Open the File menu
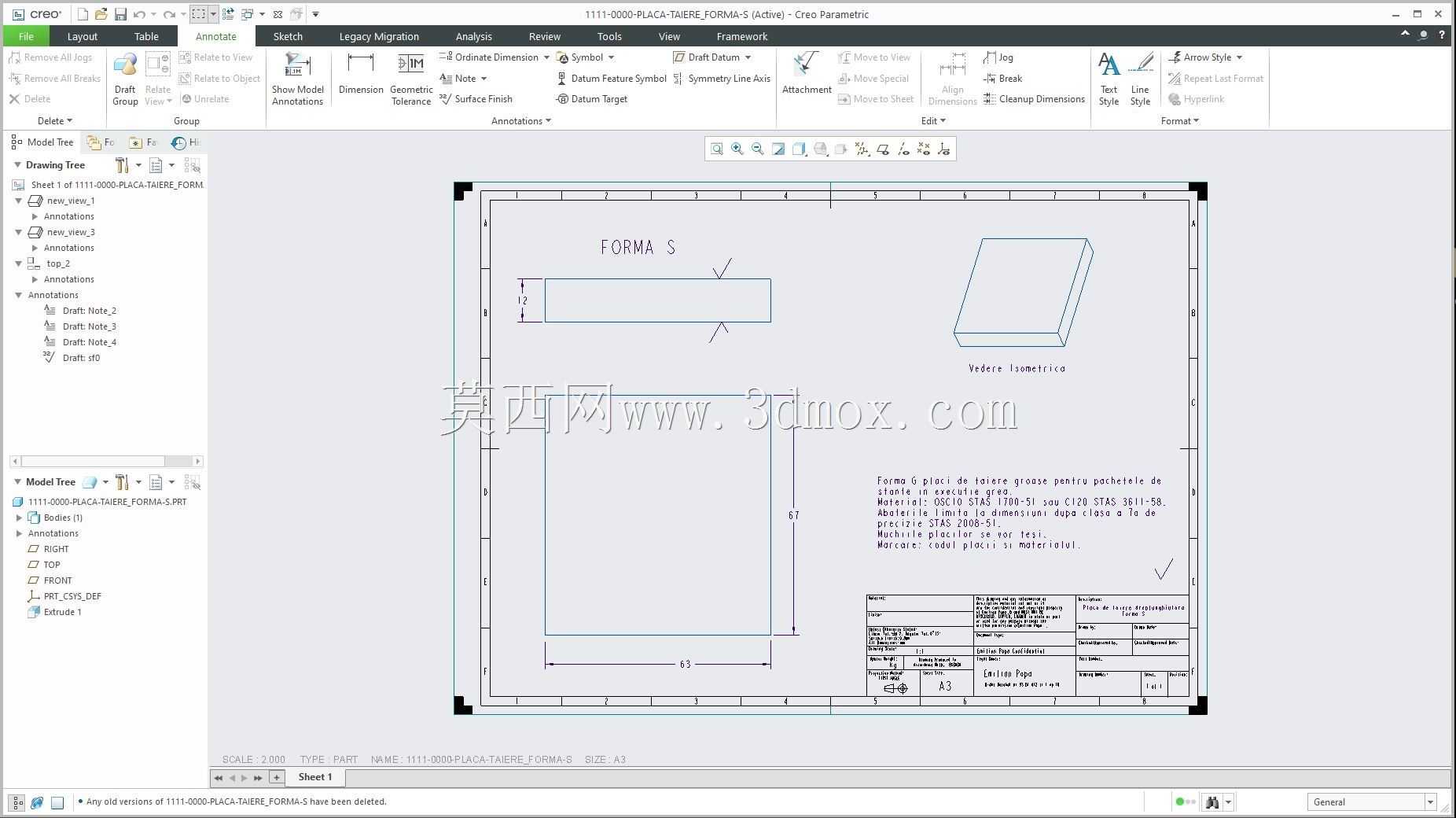 tap(26, 36)
